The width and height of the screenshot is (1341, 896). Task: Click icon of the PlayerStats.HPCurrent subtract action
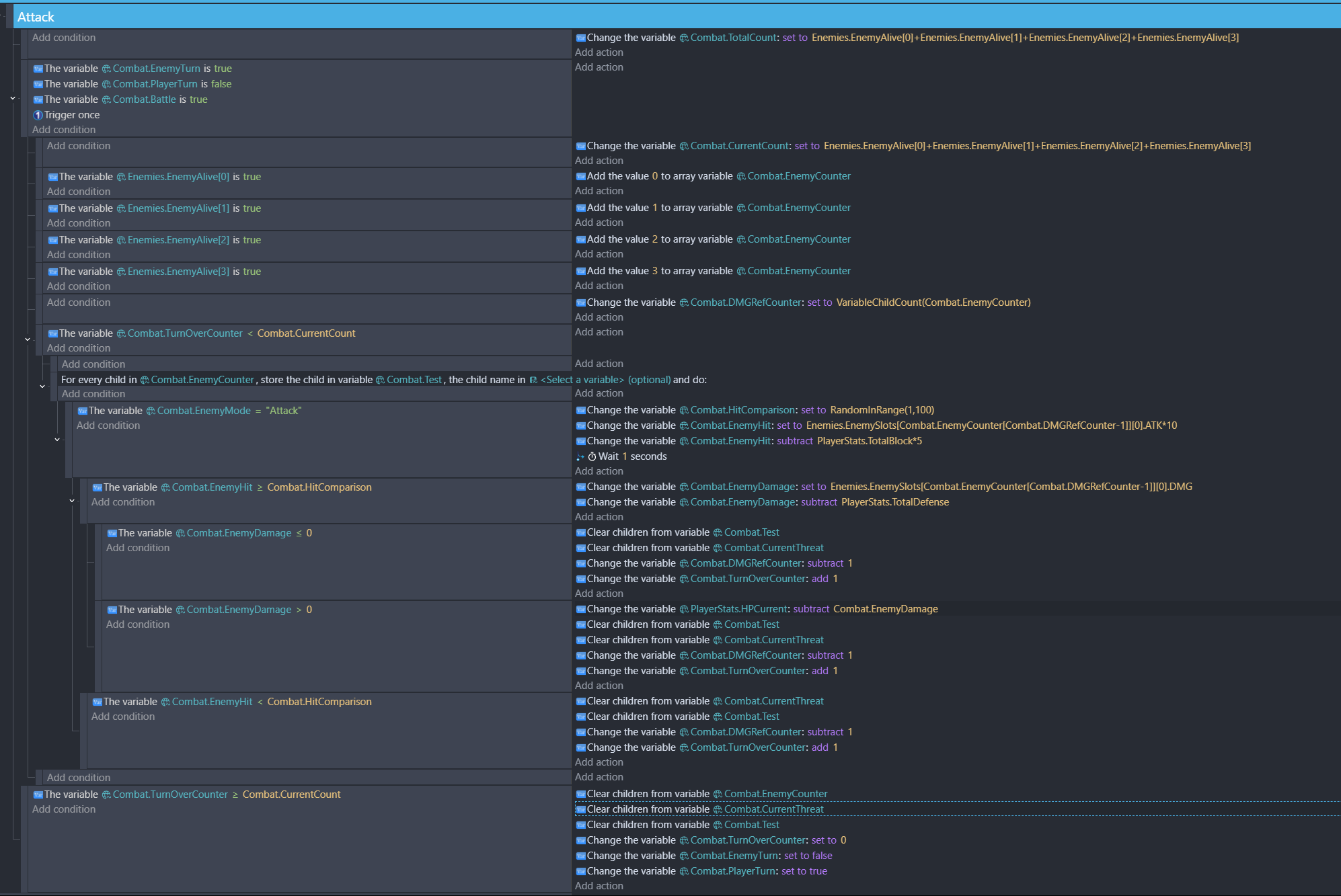point(581,609)
